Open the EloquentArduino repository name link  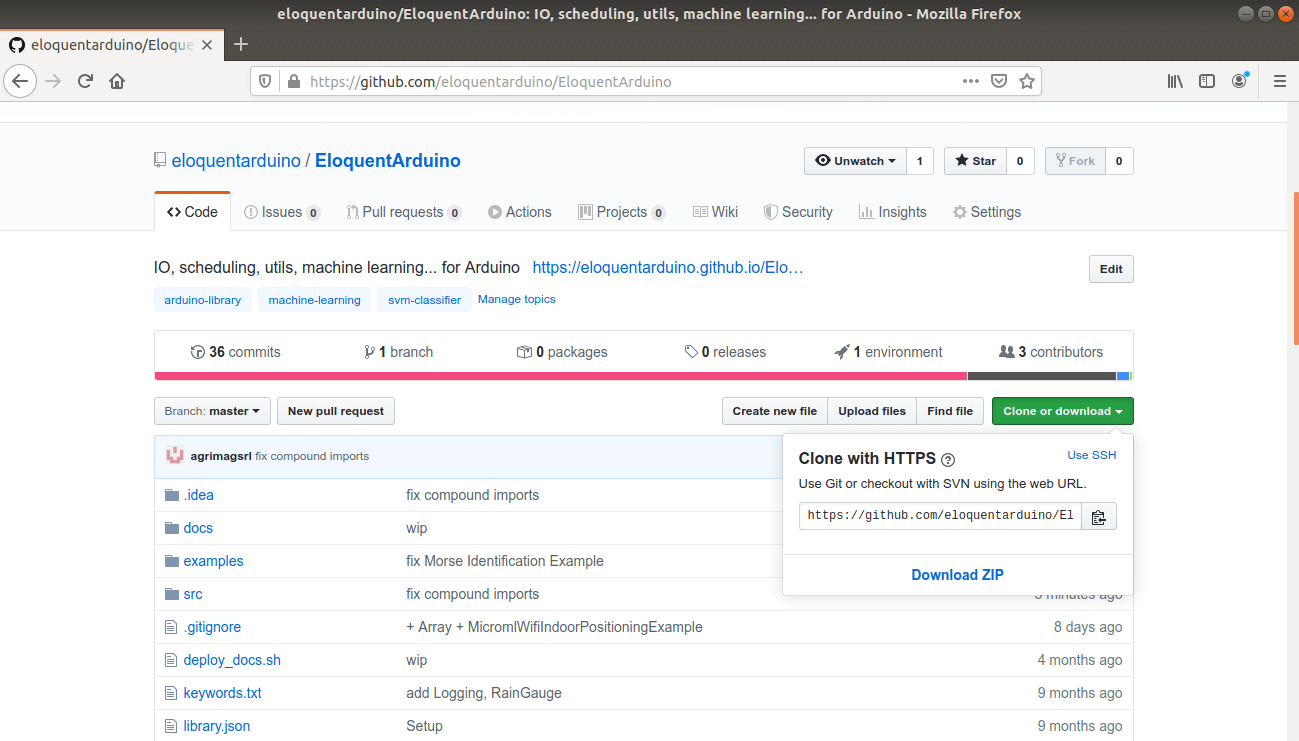[388, 161]
